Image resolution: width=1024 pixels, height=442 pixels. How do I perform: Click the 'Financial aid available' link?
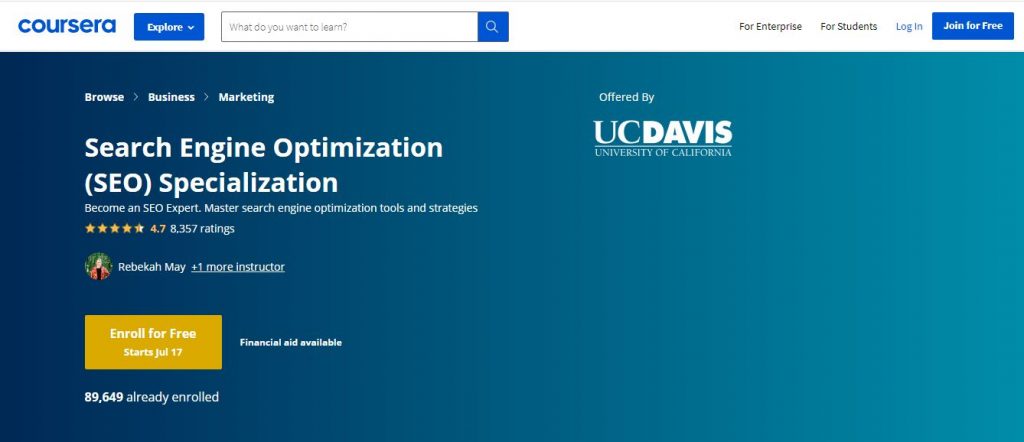click(x=291, y=342)
